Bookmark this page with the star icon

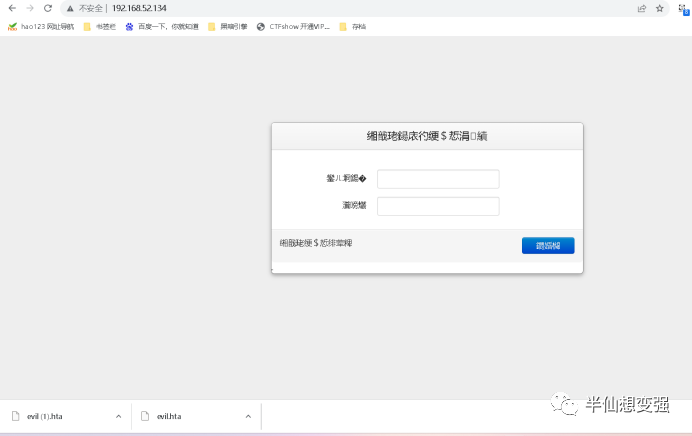tap(659, 8)
